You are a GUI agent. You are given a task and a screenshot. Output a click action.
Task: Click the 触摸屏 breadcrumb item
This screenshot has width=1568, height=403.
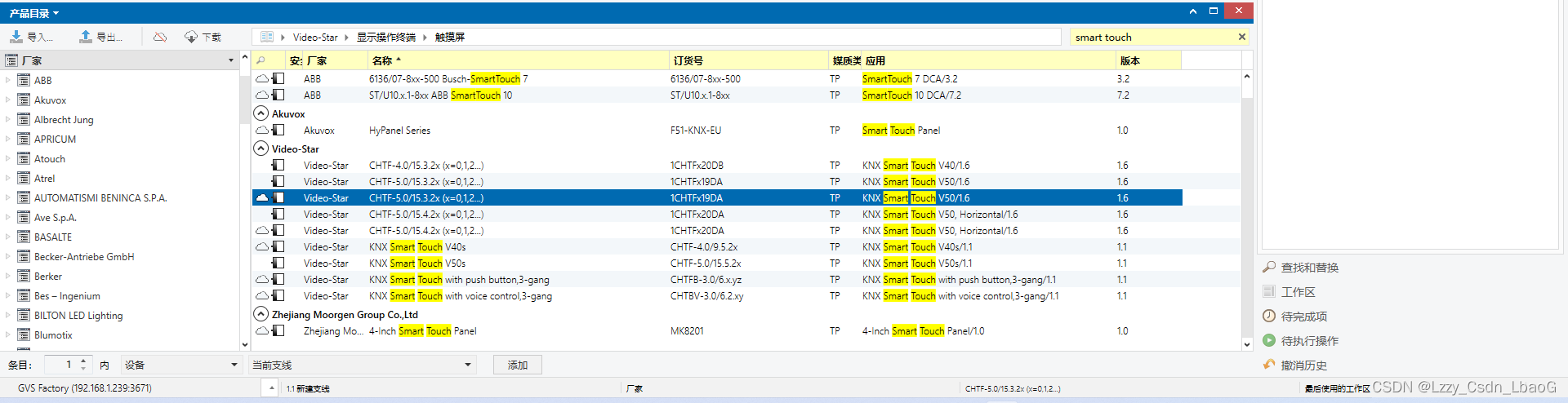point(450,38)
